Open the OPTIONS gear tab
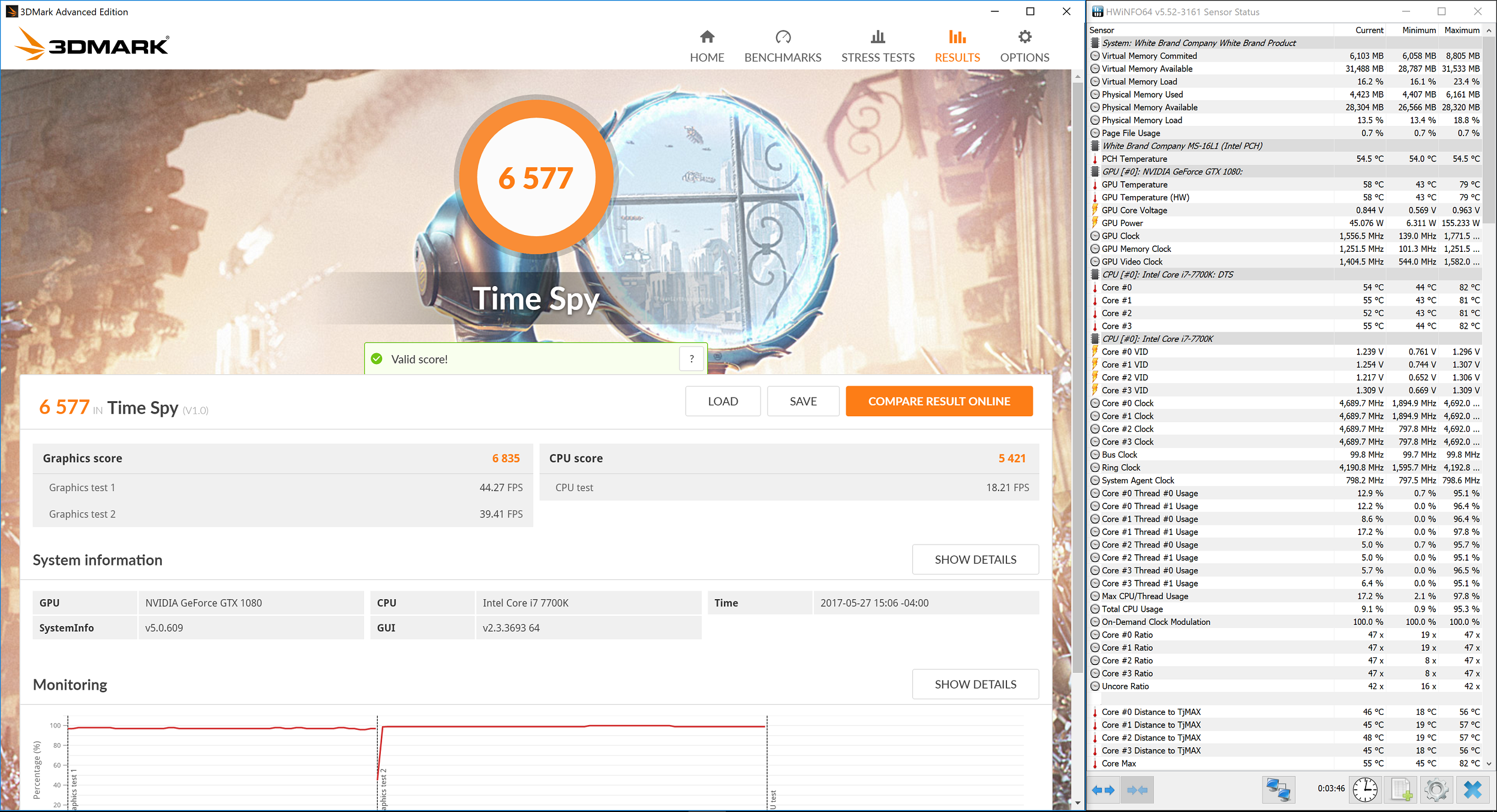 (1024, 47)
